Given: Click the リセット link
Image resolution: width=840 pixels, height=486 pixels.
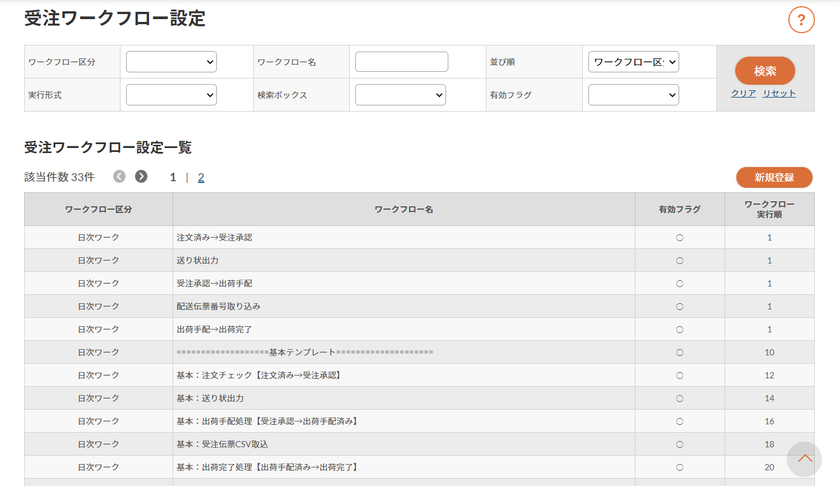Looking at the screenshot, I should coord(779,93).
